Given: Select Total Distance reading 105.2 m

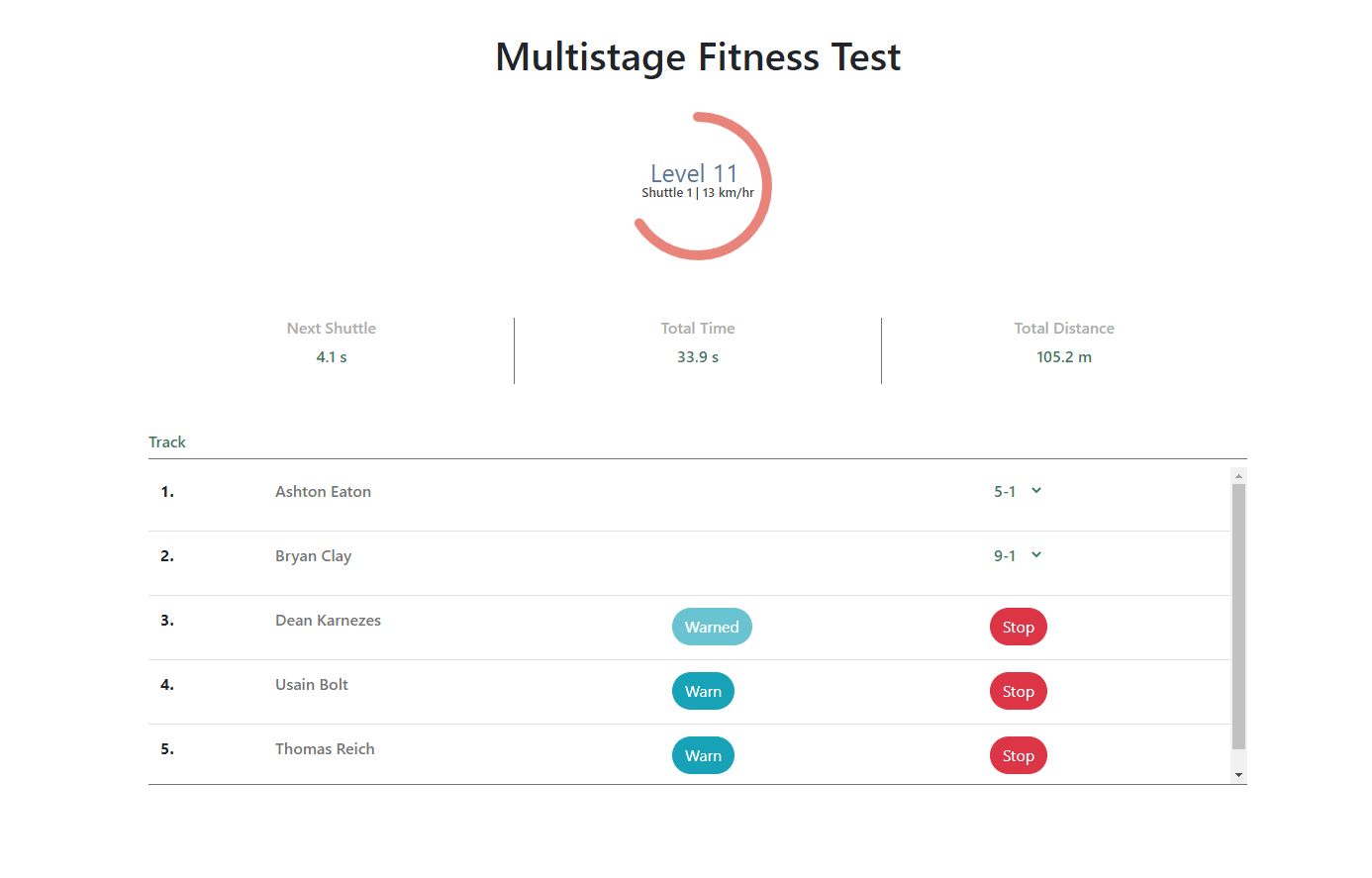Looking at the screenshot, I should click(x=1064, y=356).
